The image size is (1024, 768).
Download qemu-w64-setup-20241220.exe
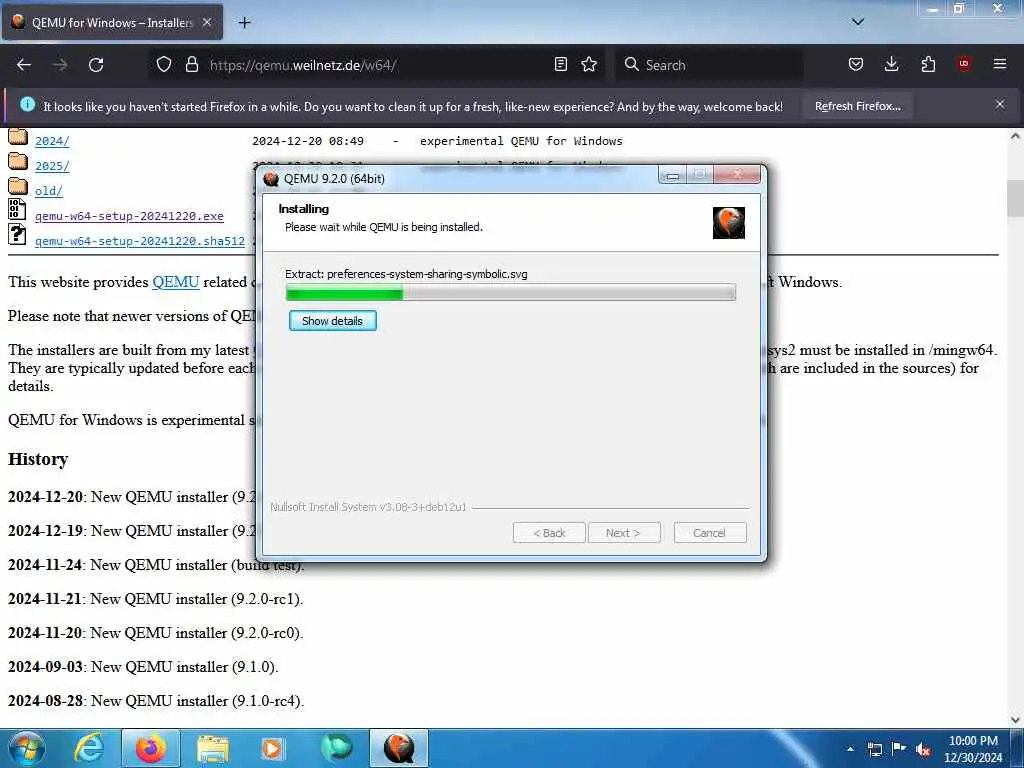point(129,216)
